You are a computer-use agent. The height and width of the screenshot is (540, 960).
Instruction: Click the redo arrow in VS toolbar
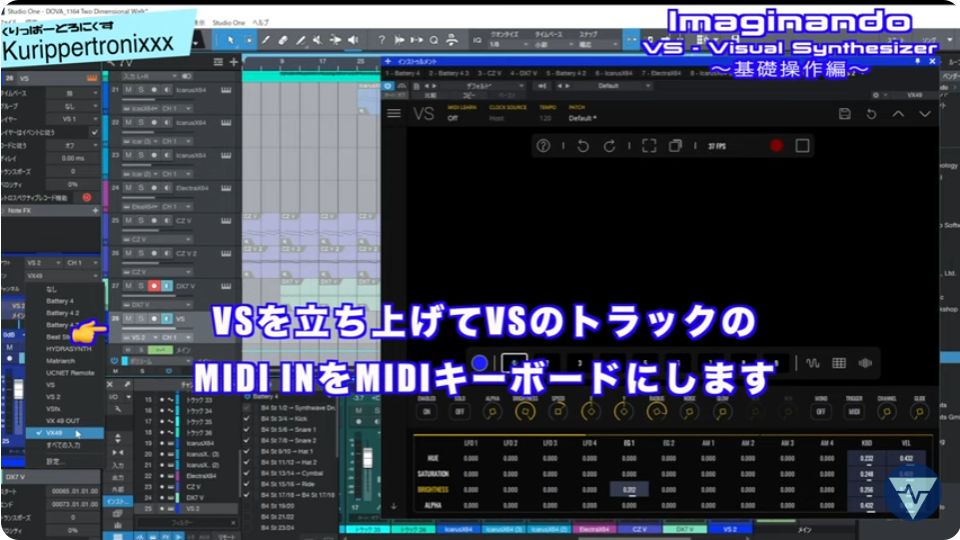609,146
